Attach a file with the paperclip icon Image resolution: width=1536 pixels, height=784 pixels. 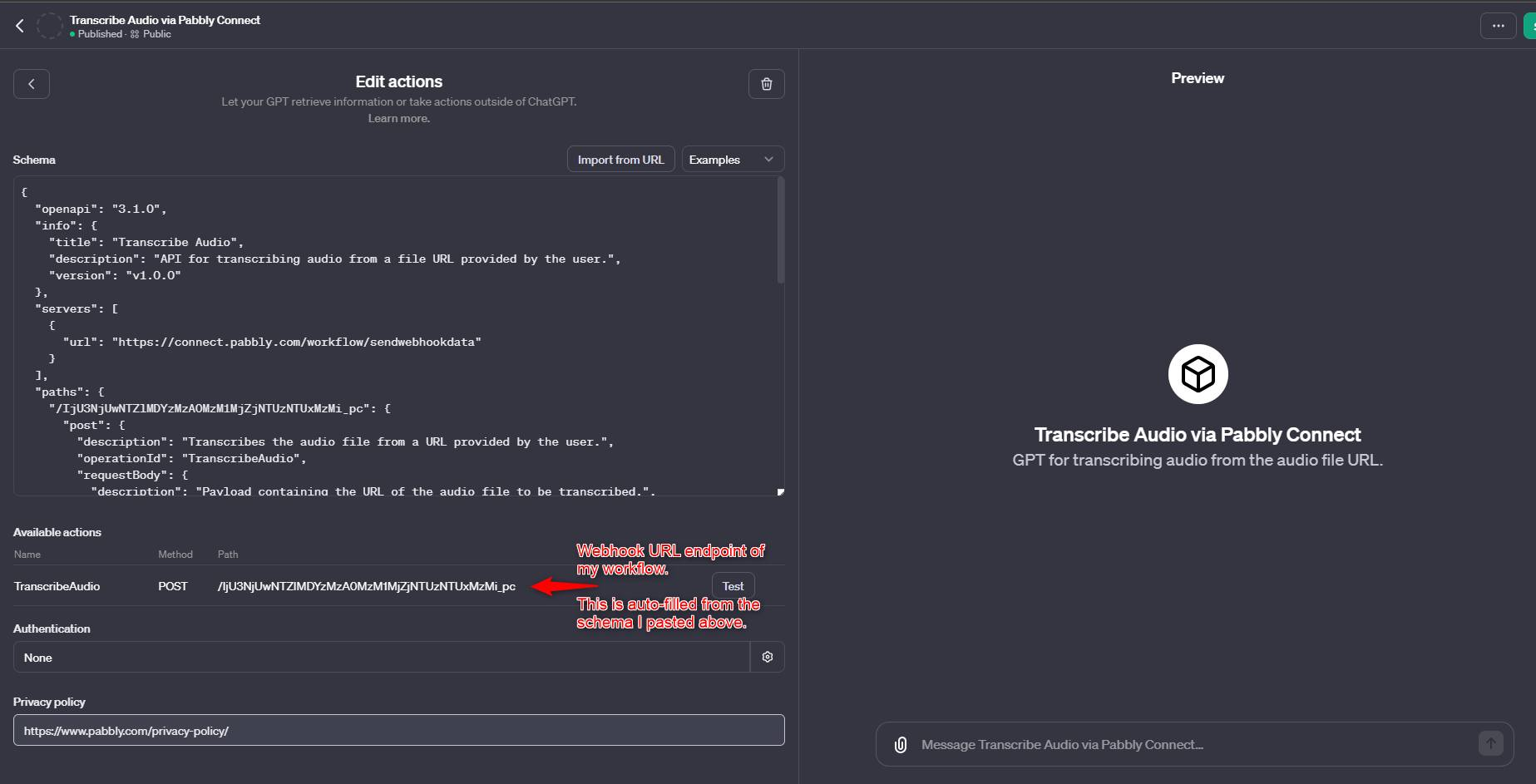point(901,745)
